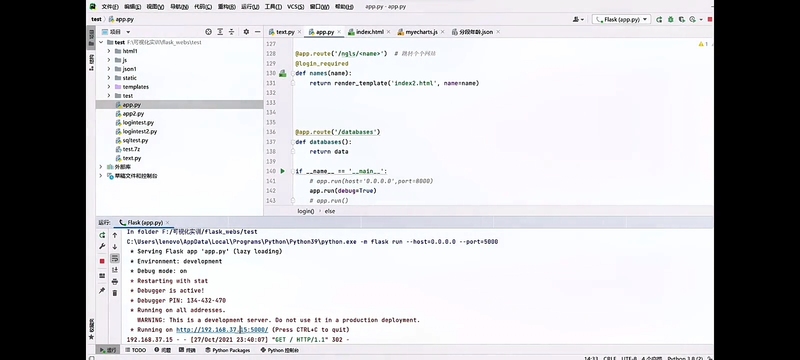Open 终端 terminal tool window

pyautogui.click(x=188, y=350)
